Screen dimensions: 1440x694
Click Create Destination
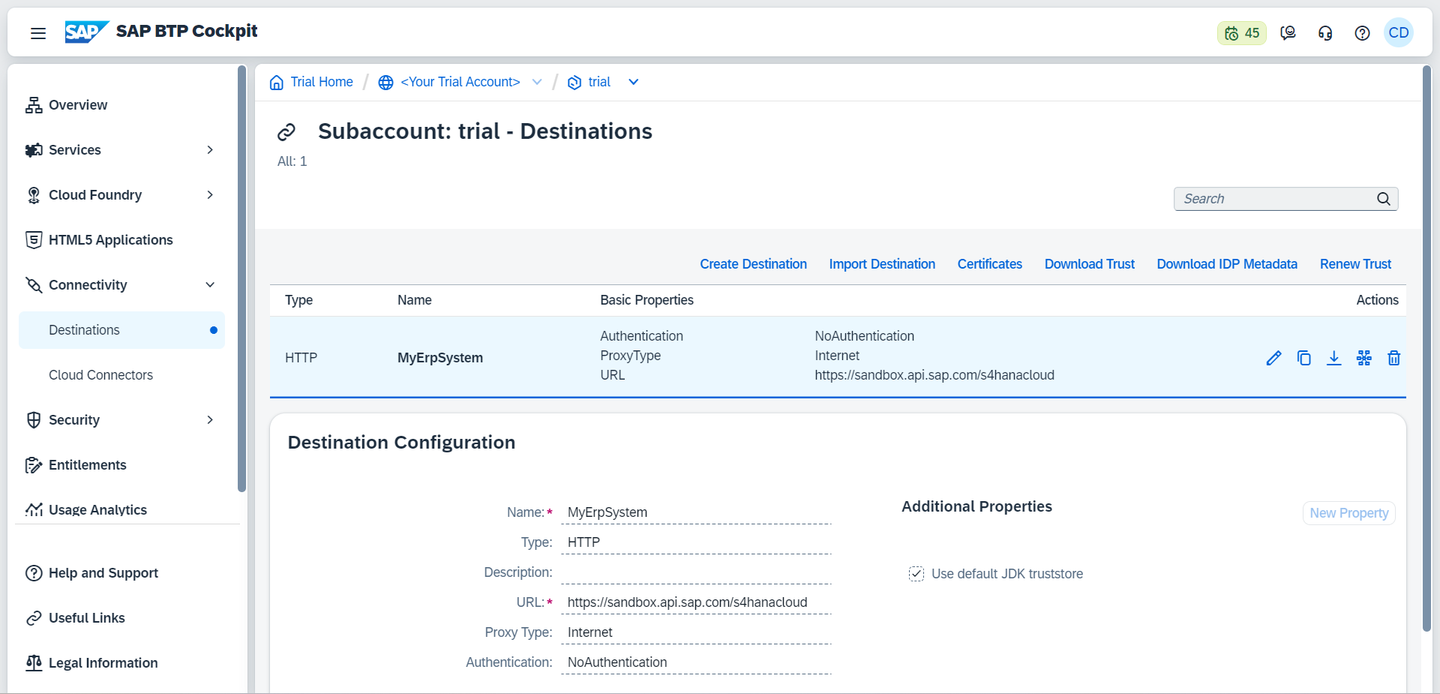[x=753, y=264]
